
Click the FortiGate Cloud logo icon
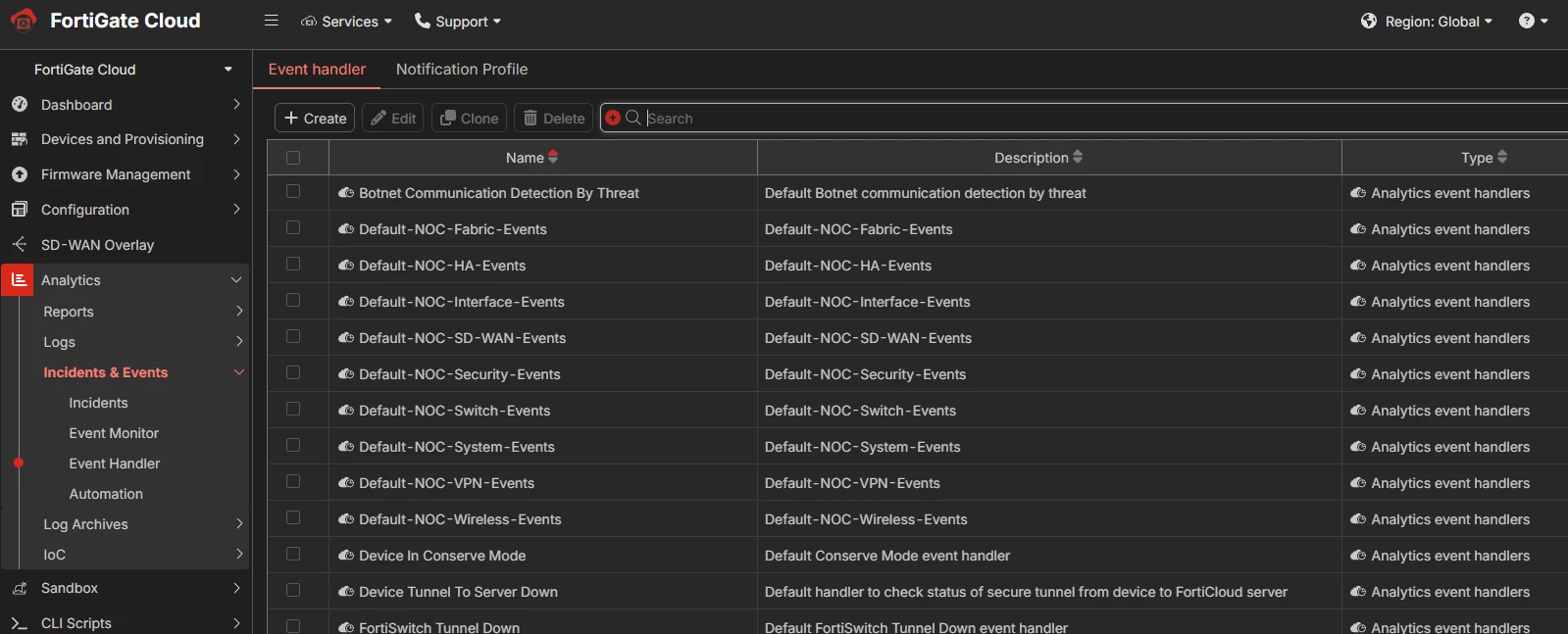coord(24,20)
